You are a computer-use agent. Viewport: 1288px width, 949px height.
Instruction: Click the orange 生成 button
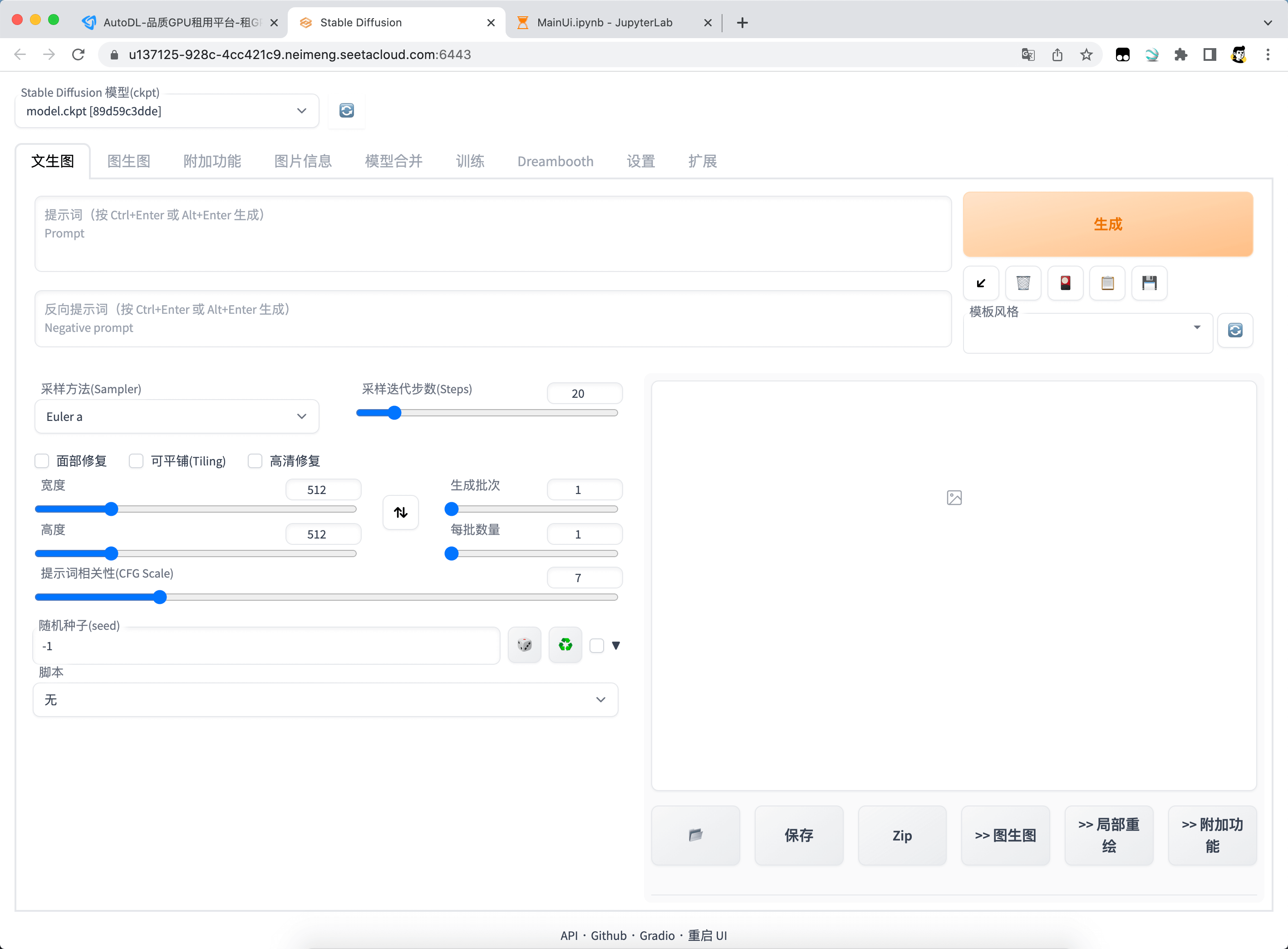click(1107, 224)
